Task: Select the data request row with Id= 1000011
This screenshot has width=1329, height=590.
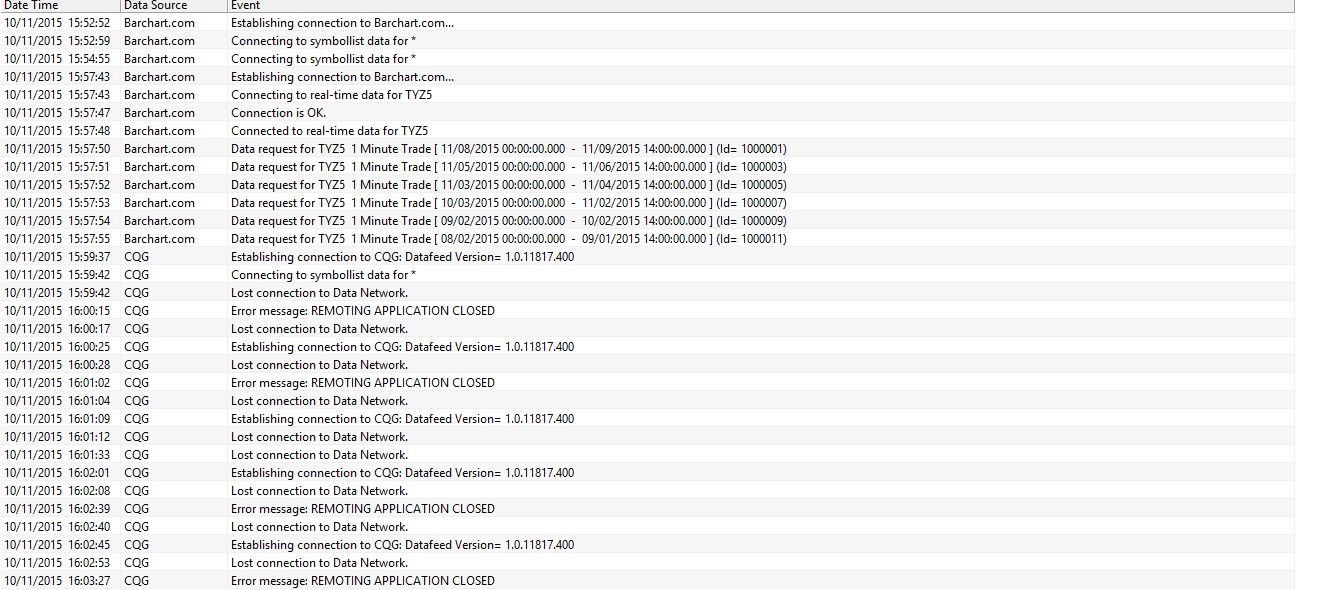Action: [508, 239]
